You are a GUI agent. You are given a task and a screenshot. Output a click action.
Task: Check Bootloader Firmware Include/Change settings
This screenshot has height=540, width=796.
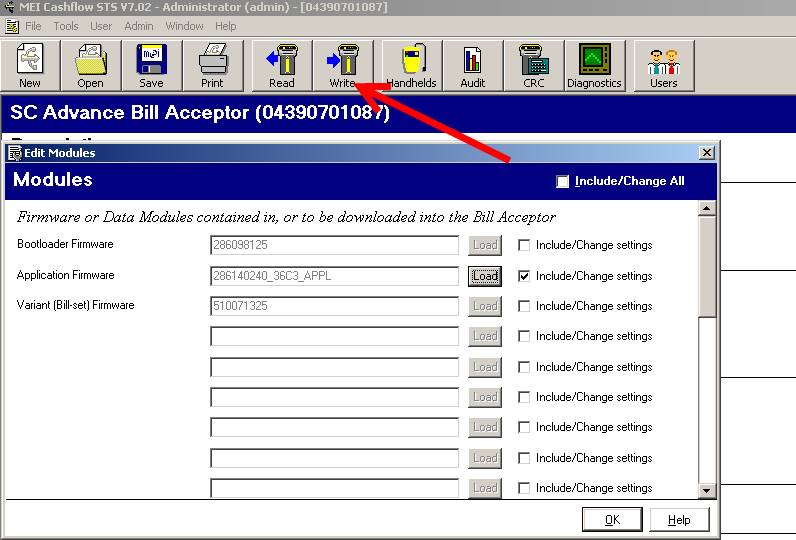tap(524, 245)
